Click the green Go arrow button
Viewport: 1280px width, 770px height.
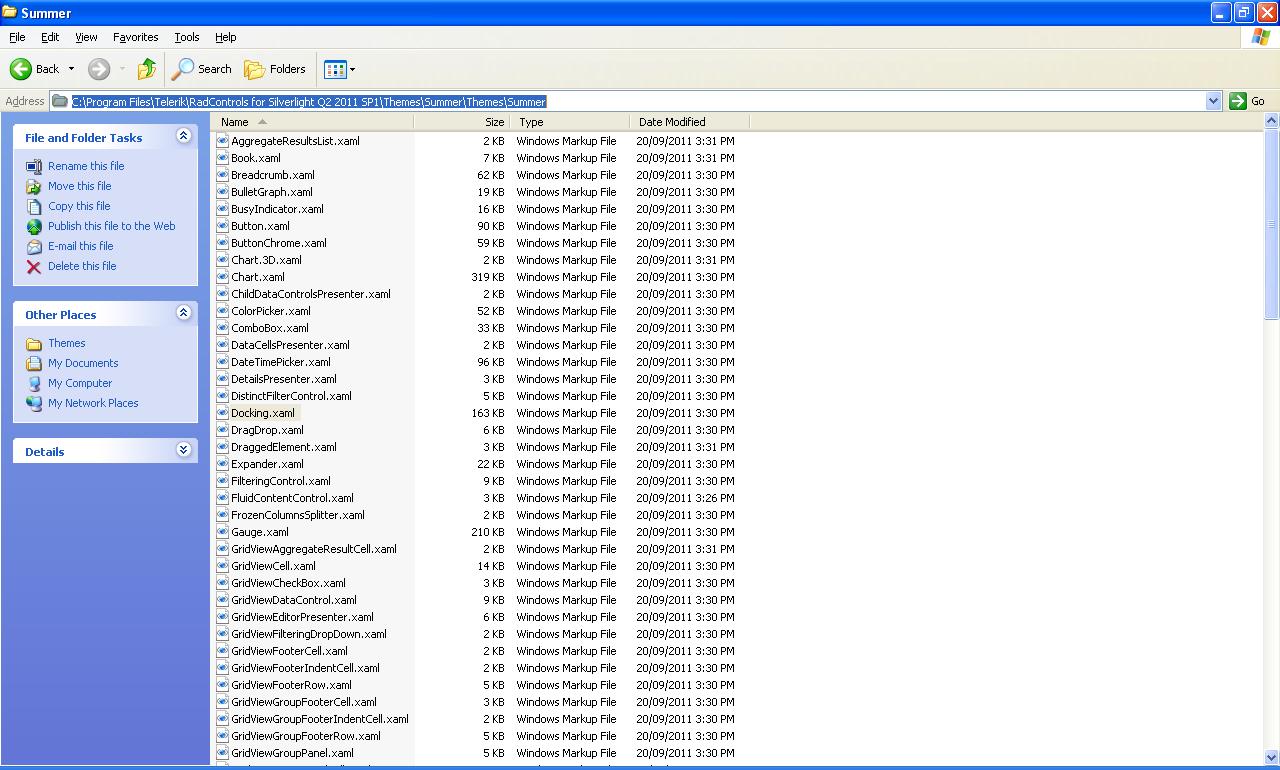click(x=1238, y=101)
